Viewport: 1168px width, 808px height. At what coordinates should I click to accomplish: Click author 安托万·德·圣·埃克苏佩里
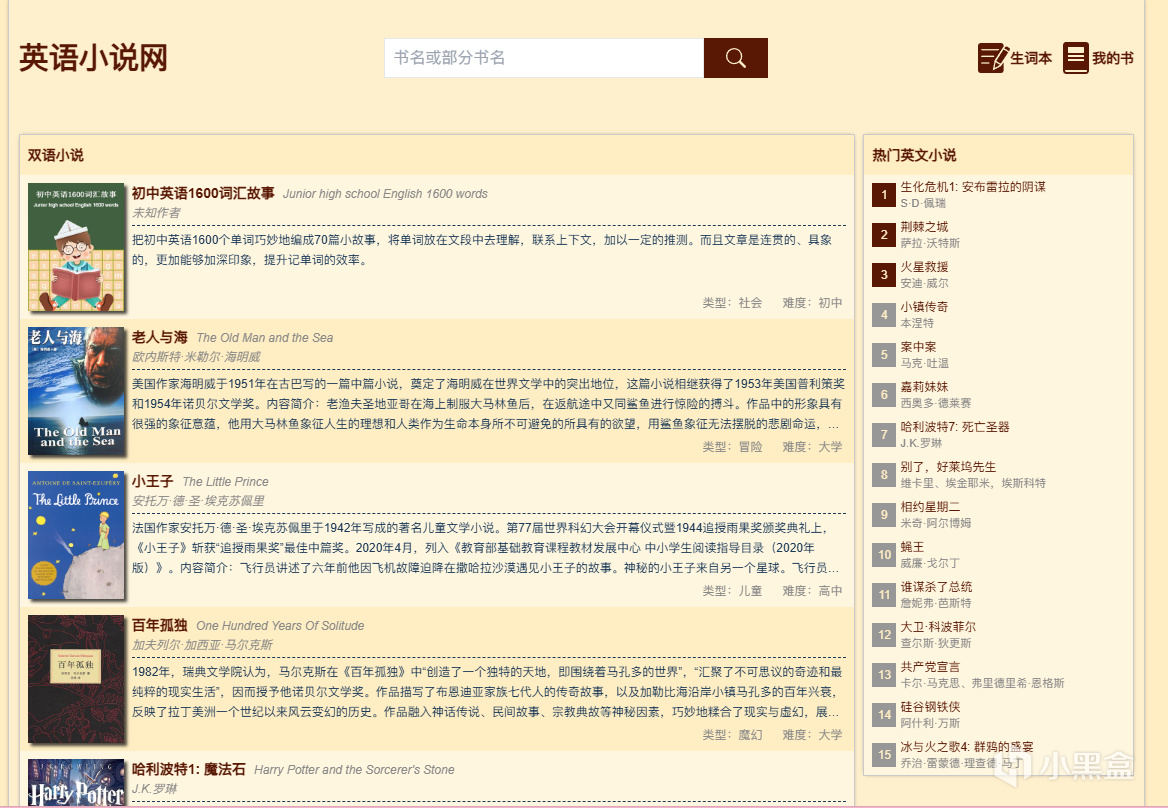(x=198, y=501)
